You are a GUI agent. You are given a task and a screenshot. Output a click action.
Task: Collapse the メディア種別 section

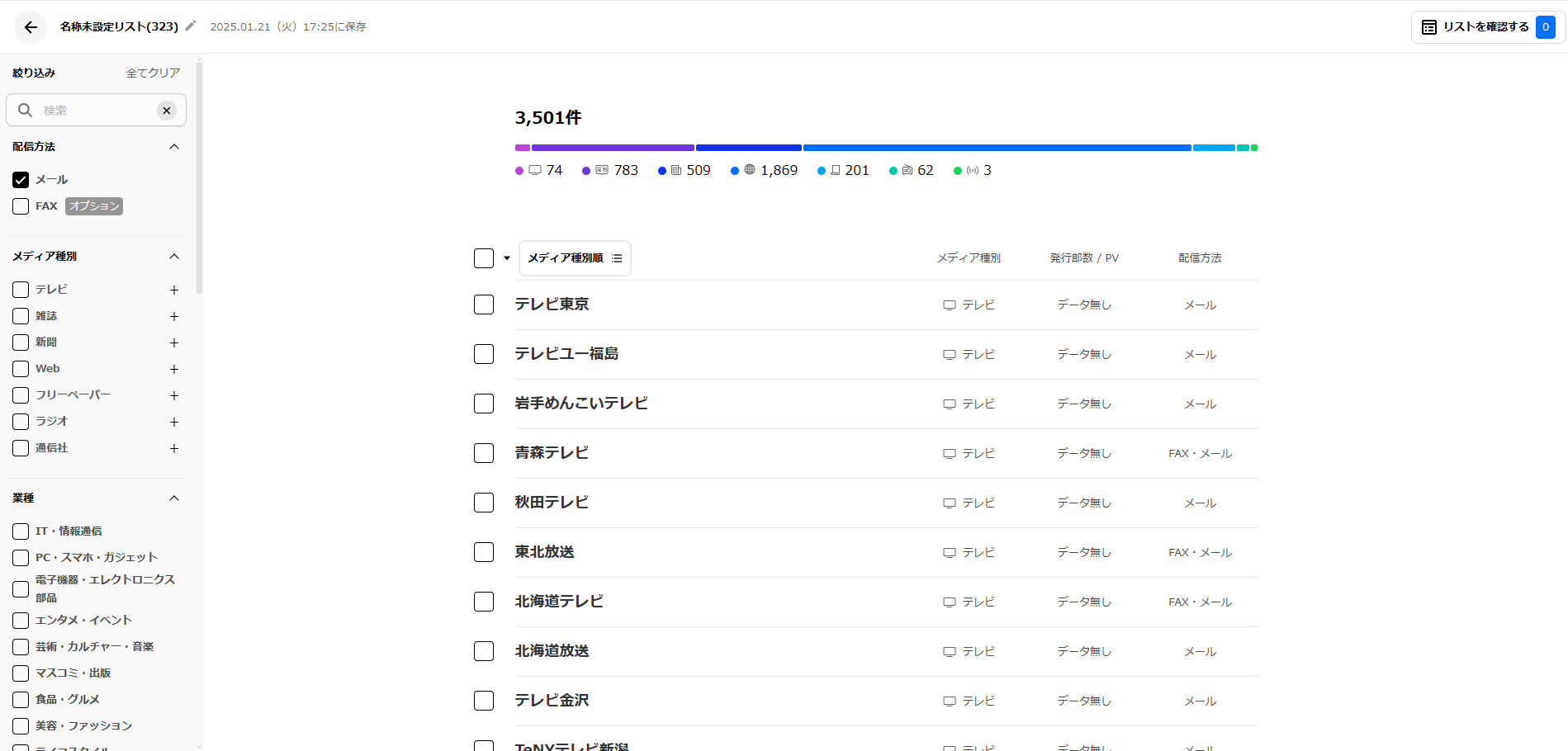(x=174, y=257)
